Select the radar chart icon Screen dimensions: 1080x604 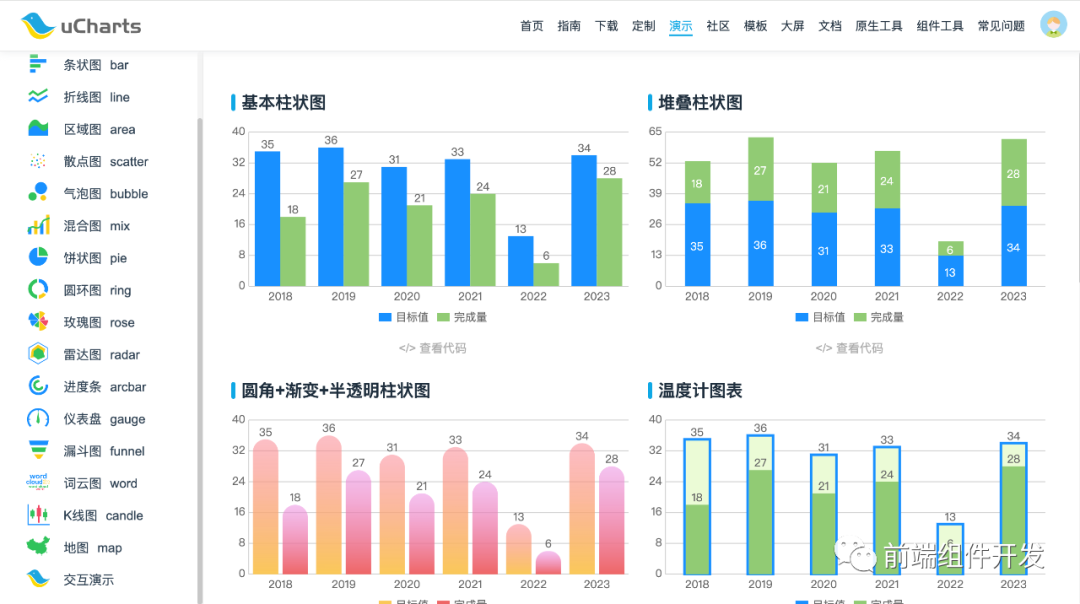38,354
